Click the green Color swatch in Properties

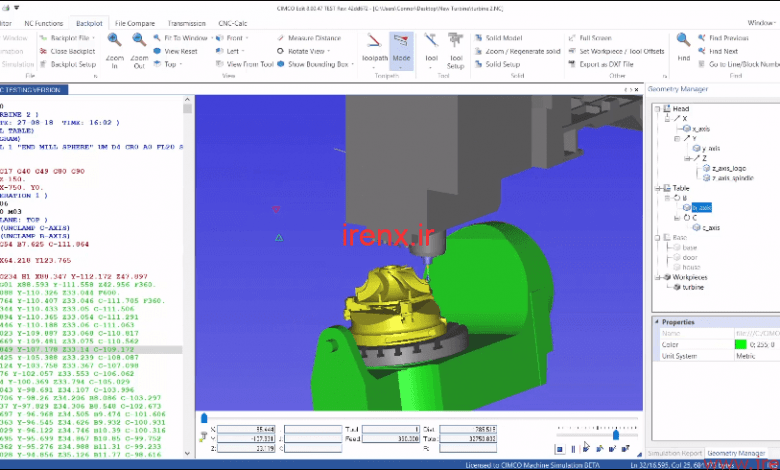point(740,344)
